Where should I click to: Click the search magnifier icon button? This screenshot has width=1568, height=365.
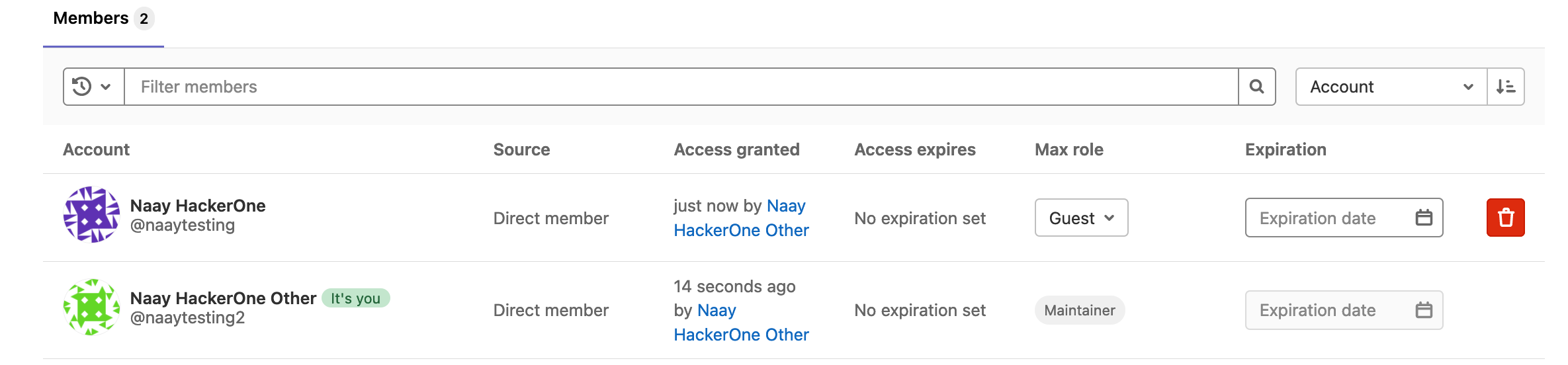pyautogui.click(x=1256, y=87)
